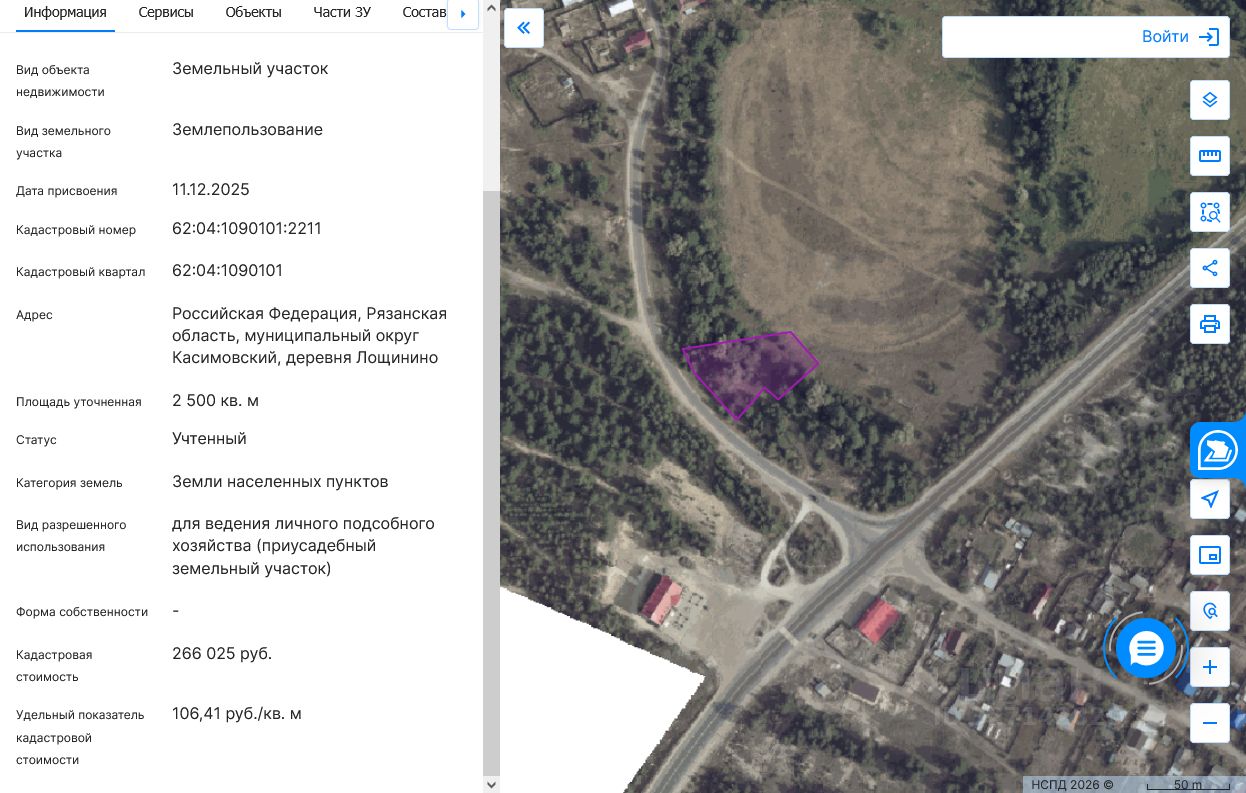Open the map layers icon

point(1209,100)
